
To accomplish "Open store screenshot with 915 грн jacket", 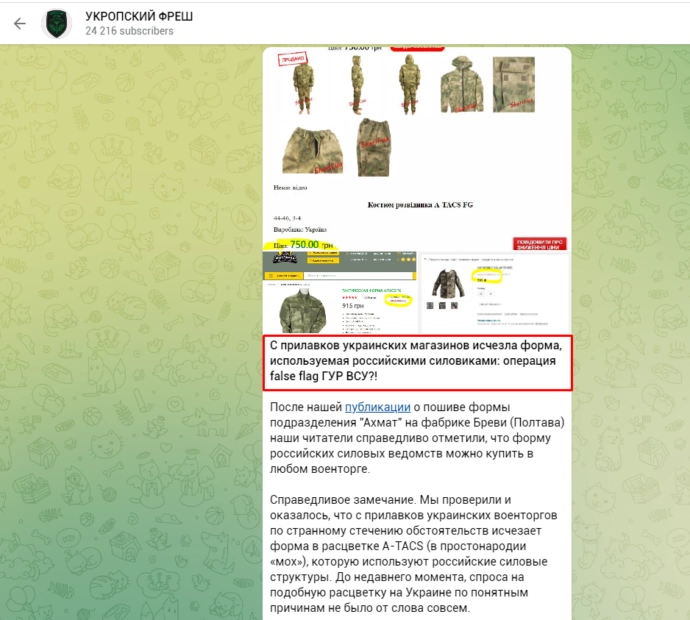I will tap(340, 292).
